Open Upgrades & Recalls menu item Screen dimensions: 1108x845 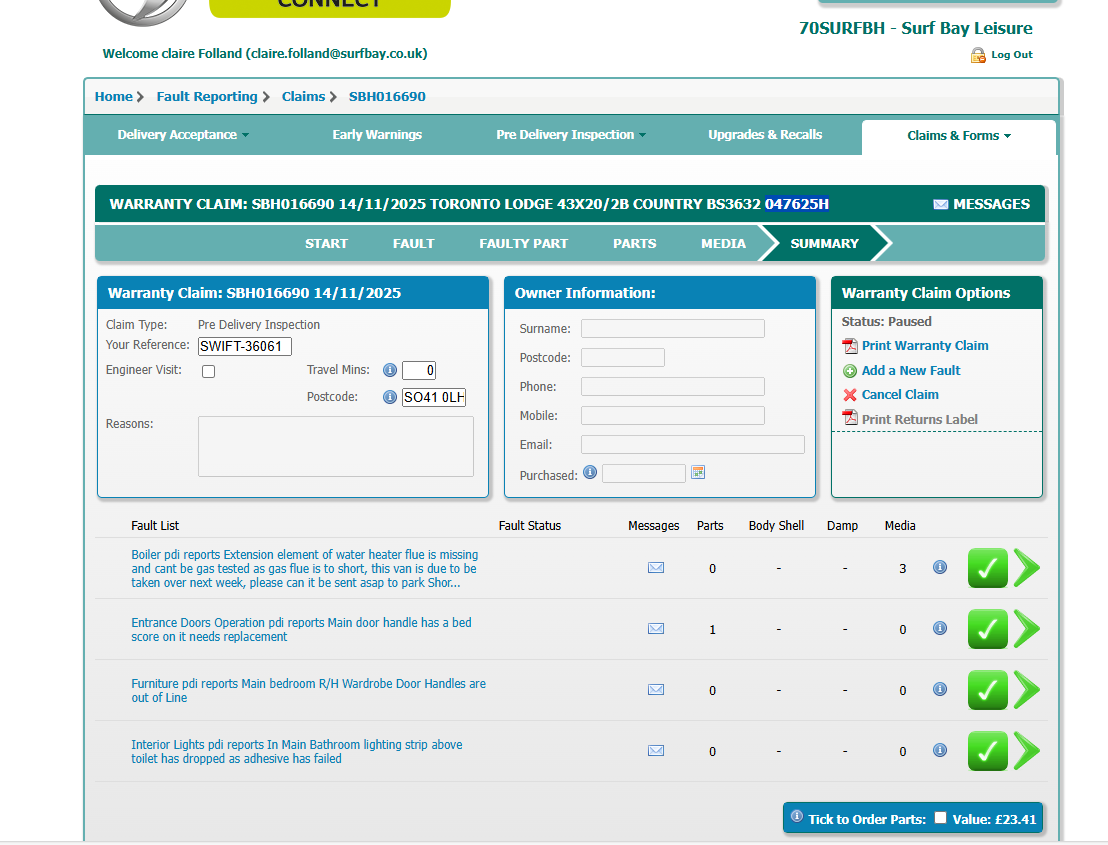coord(765,135)
